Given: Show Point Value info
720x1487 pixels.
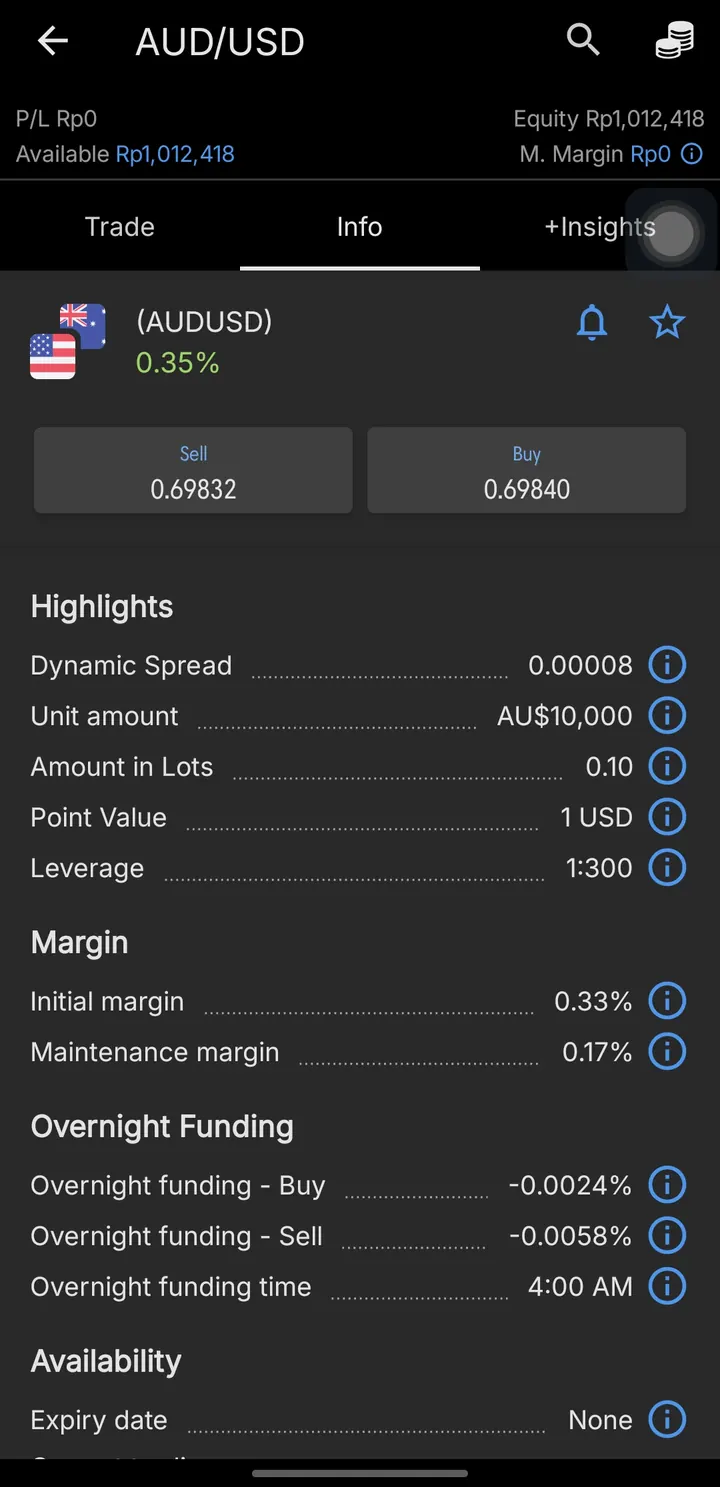Looking at the screenshot, I should 667,817.
